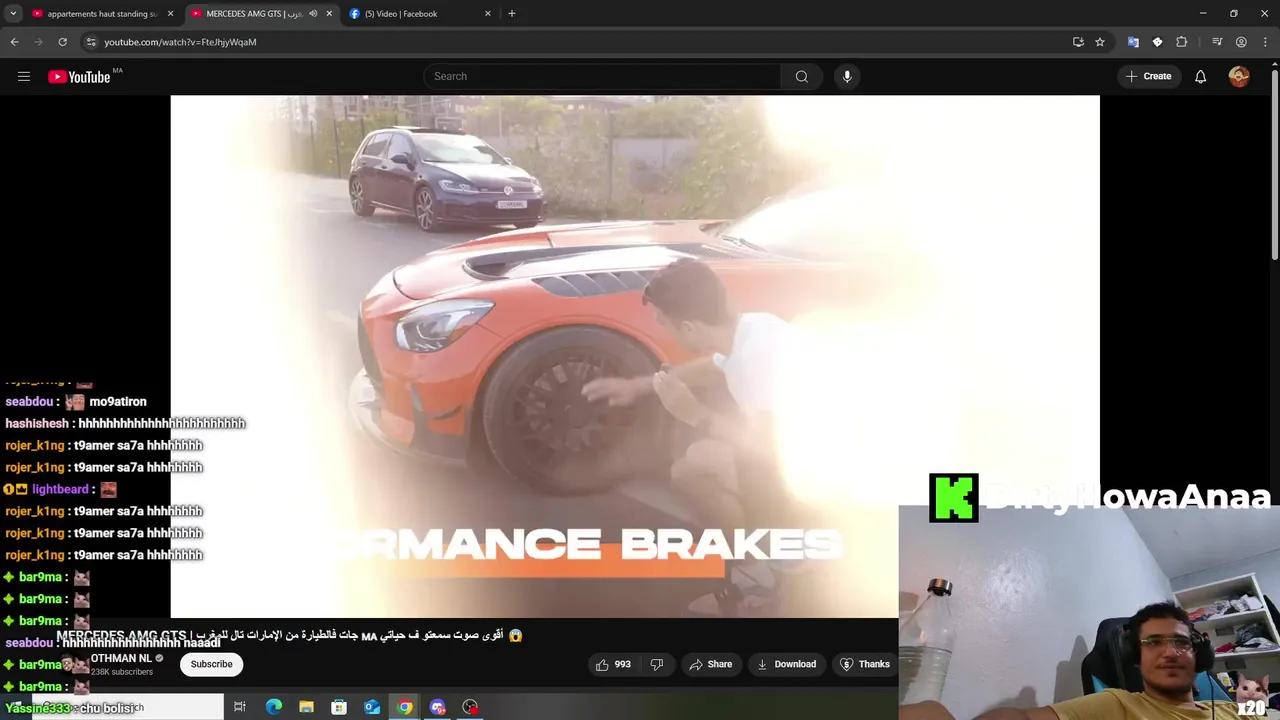
Task: Open the Discord taskbar icon
Action: [438, 707]
